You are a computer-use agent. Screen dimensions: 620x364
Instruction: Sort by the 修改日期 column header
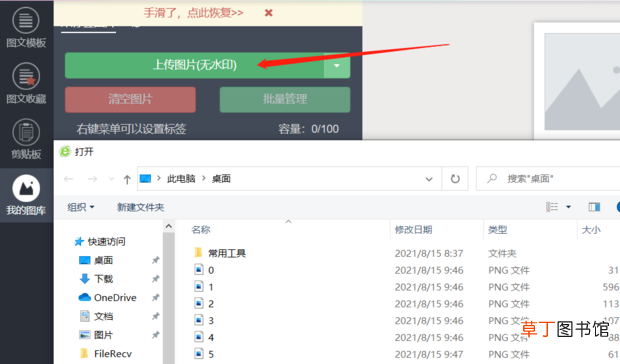pyautogui.click(x=414, y=230)
